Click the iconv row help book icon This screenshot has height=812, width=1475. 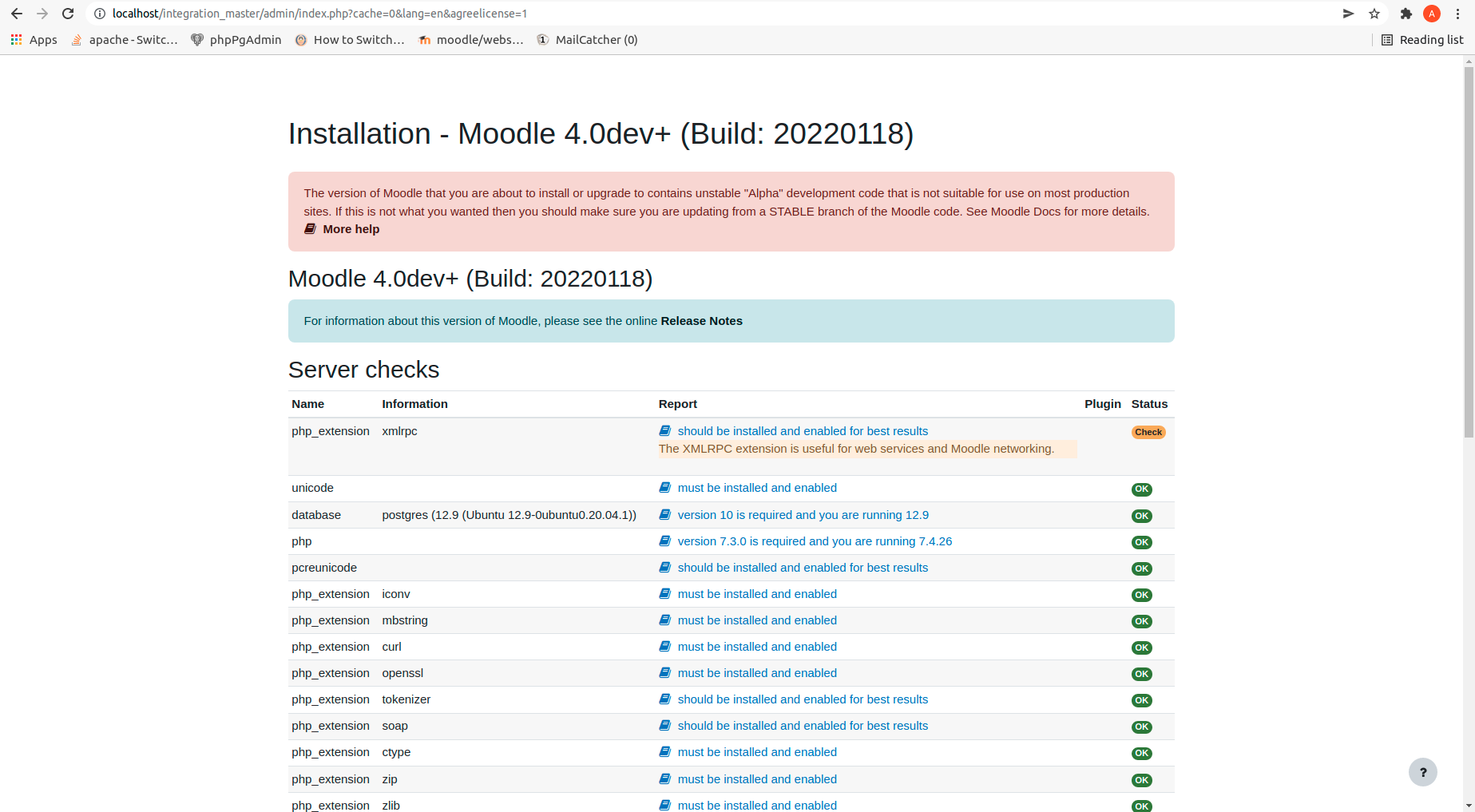pos(664,594)
